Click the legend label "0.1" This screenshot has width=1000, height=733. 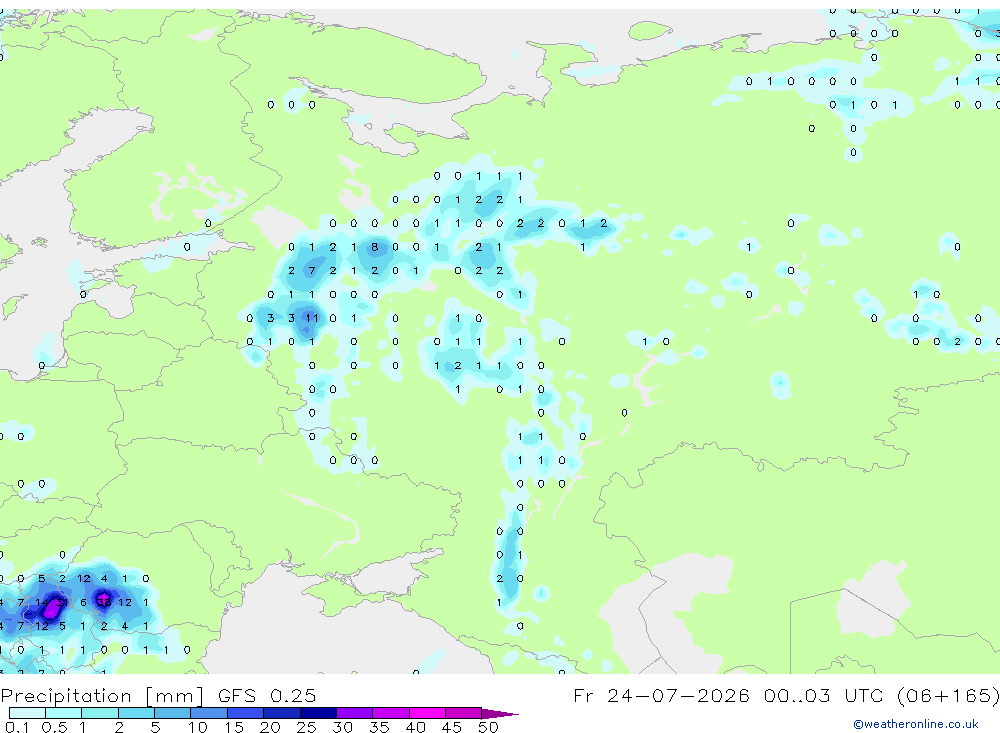click(x=17, y=727)
